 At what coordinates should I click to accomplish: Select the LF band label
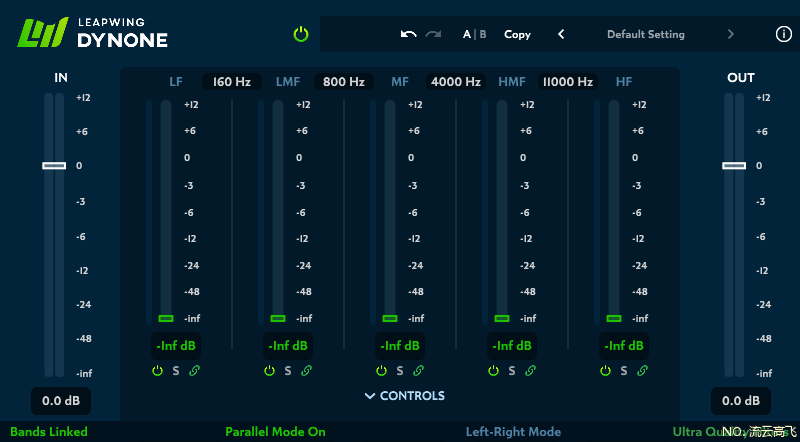click(176, 82)
